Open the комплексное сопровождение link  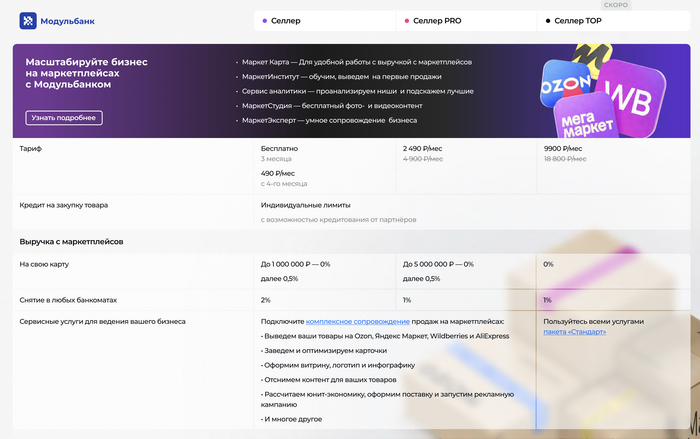358,322
